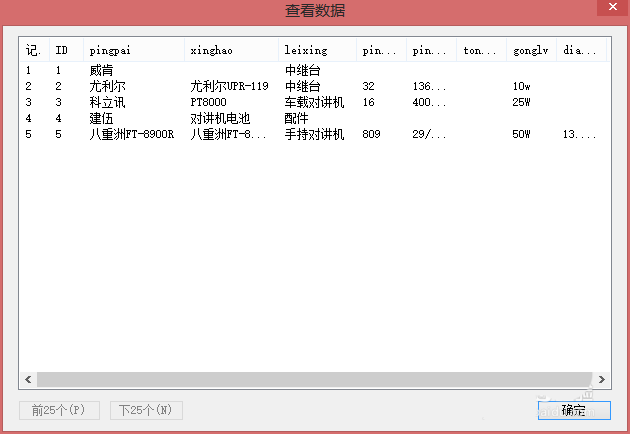Viewport: 630px width, 434px height.
Task: Click the gonglv column header
Action: point(531,50)
